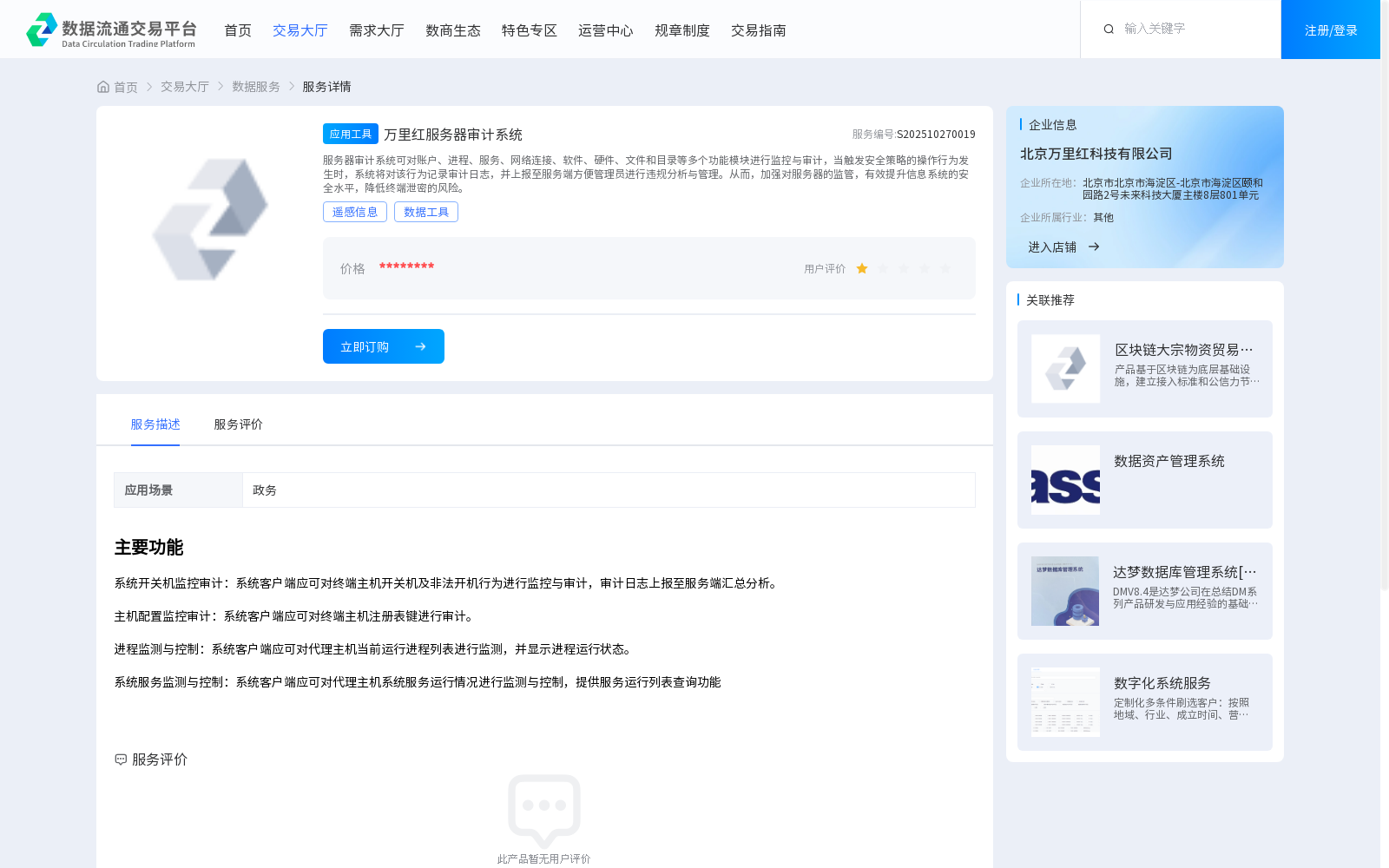Click the search magnifier icon

1109,29
